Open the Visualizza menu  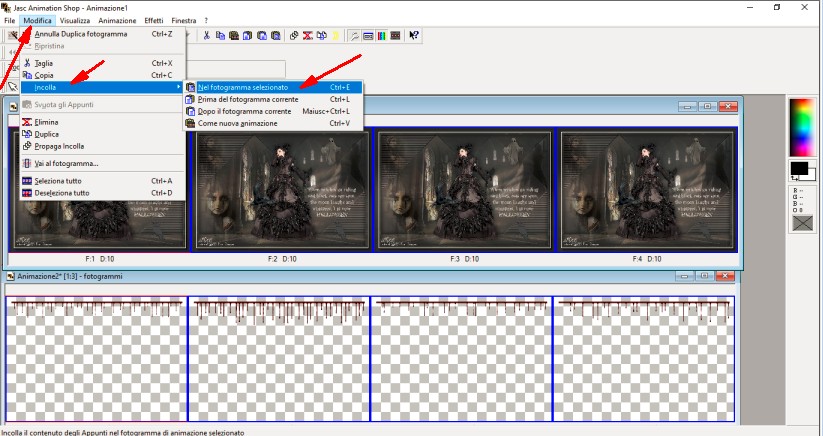tap(75, 20)
